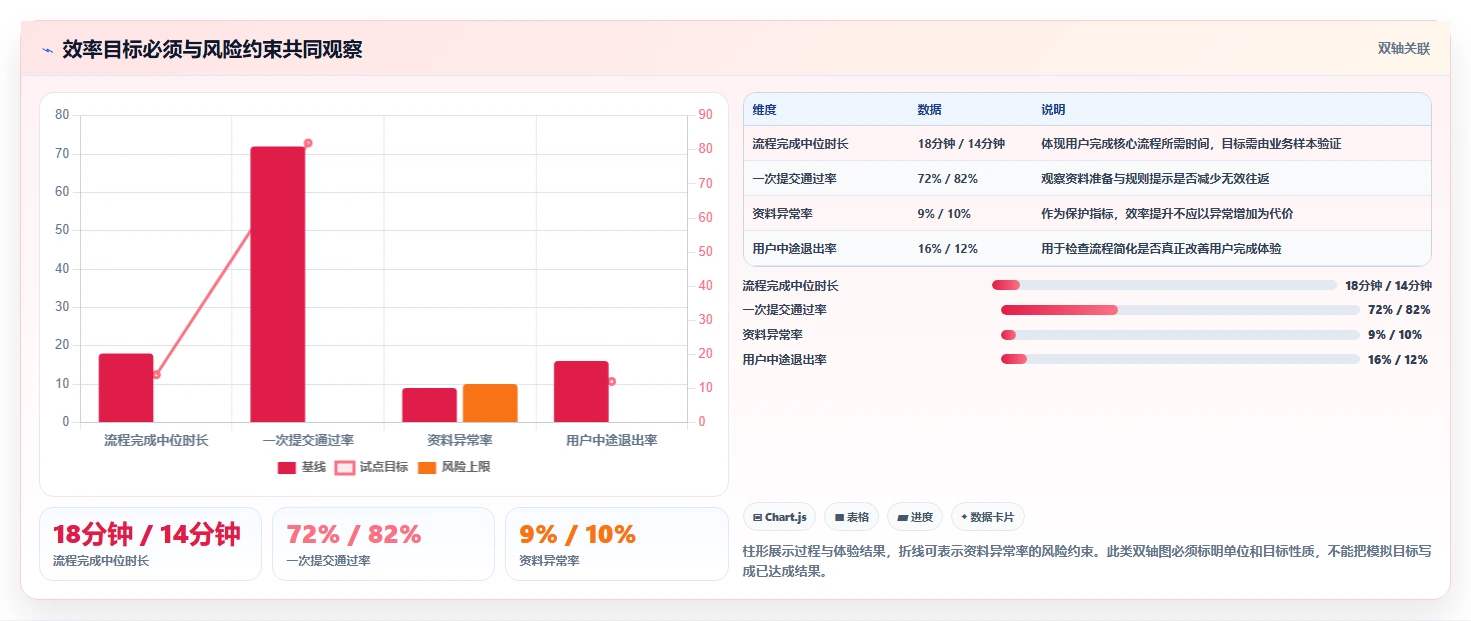Click the 数据 column header

pyautogui.click(x=929, y=110)
